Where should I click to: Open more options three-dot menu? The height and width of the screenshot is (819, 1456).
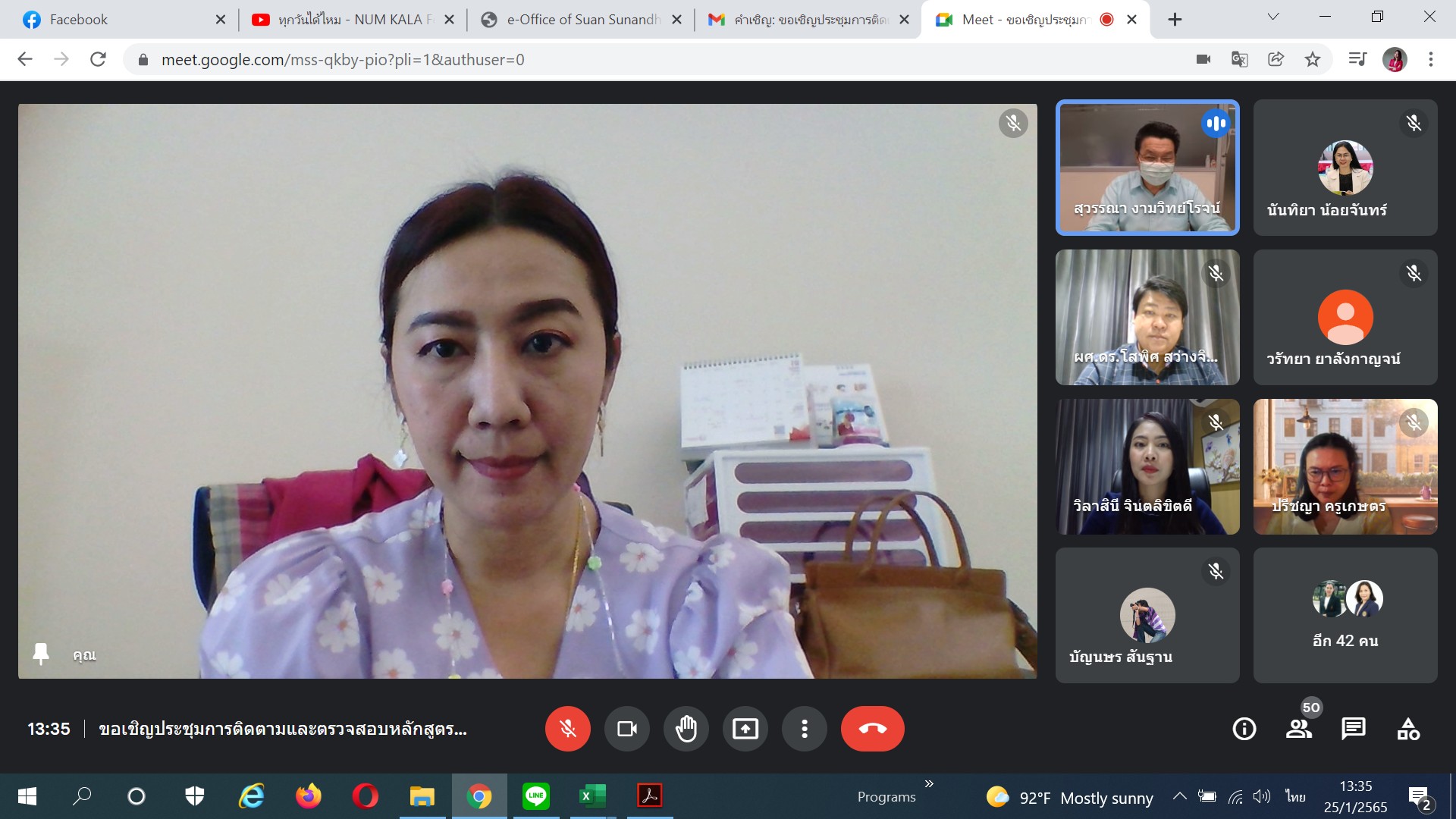[804, 729]
